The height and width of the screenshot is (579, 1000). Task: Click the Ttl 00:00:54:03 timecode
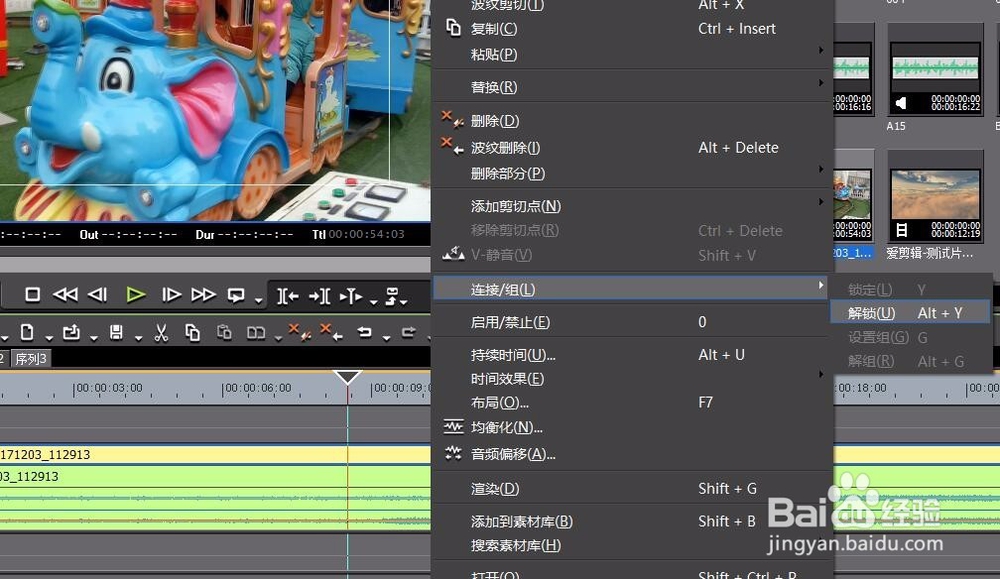(x=358, y=235)
